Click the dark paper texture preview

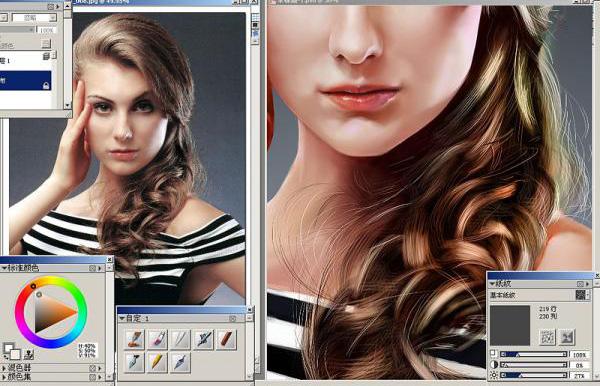(x=510, y=325)
